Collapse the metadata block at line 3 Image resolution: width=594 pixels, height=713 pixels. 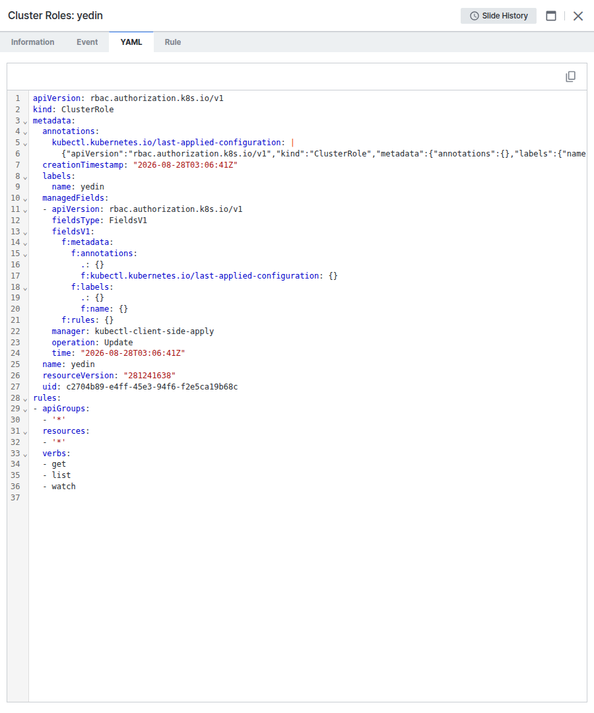25,121
